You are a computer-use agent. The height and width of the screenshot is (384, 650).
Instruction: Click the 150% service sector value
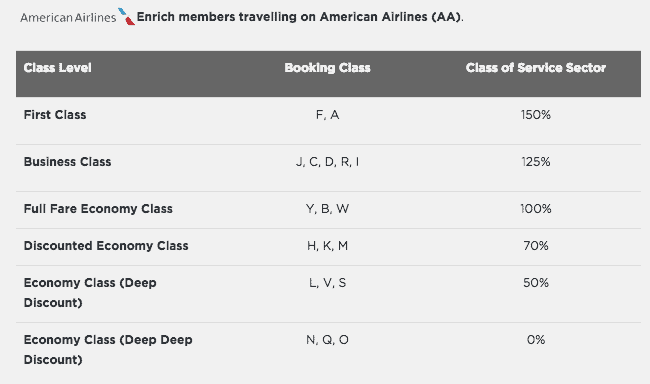536,115
